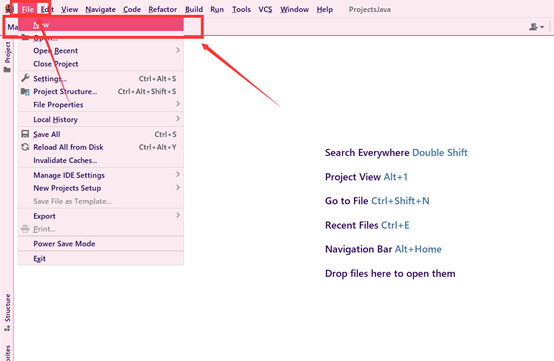Click Save All

click(x=101, y=134)
